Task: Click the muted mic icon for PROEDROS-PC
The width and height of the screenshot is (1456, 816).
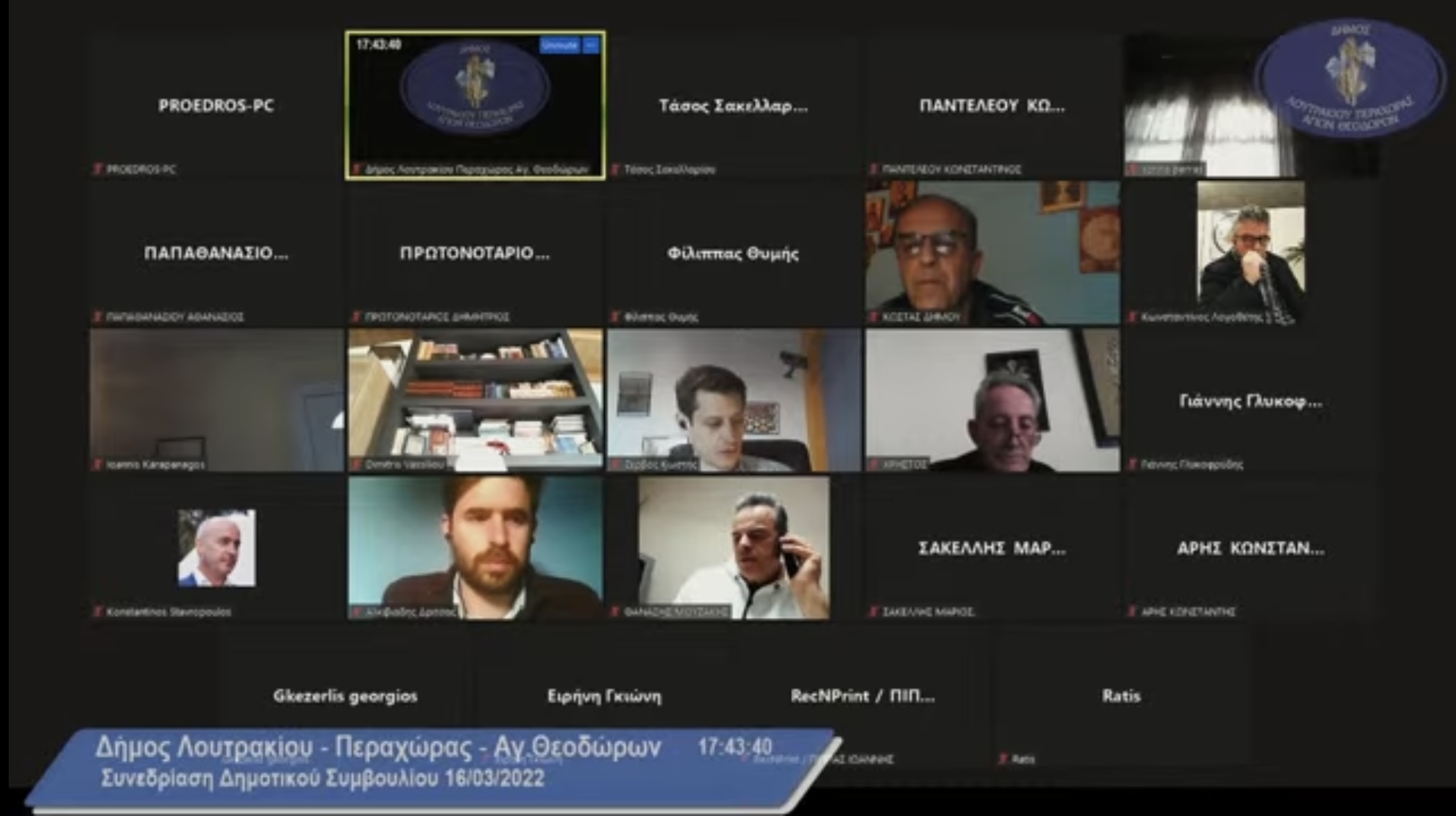Action: (x=97, y=169)
